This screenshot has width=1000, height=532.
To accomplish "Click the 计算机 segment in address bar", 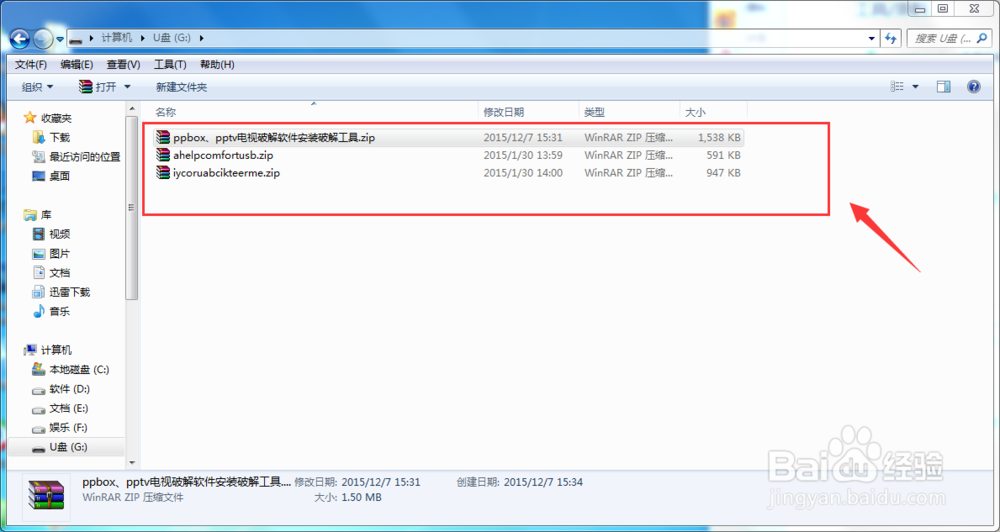I will pyautogui.click(x=117, y=38).
